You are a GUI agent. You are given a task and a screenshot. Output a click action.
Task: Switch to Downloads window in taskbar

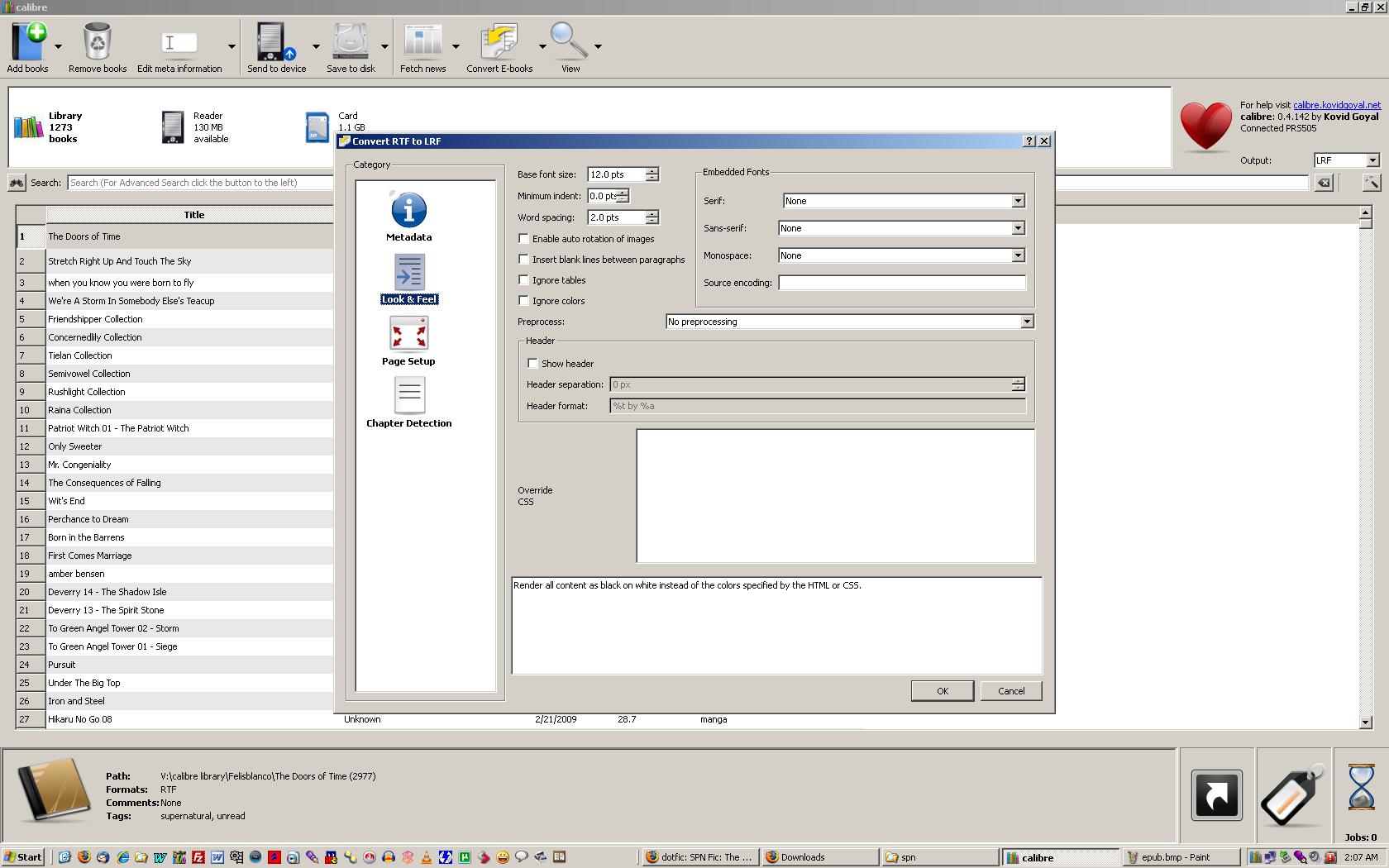(819, 857)
